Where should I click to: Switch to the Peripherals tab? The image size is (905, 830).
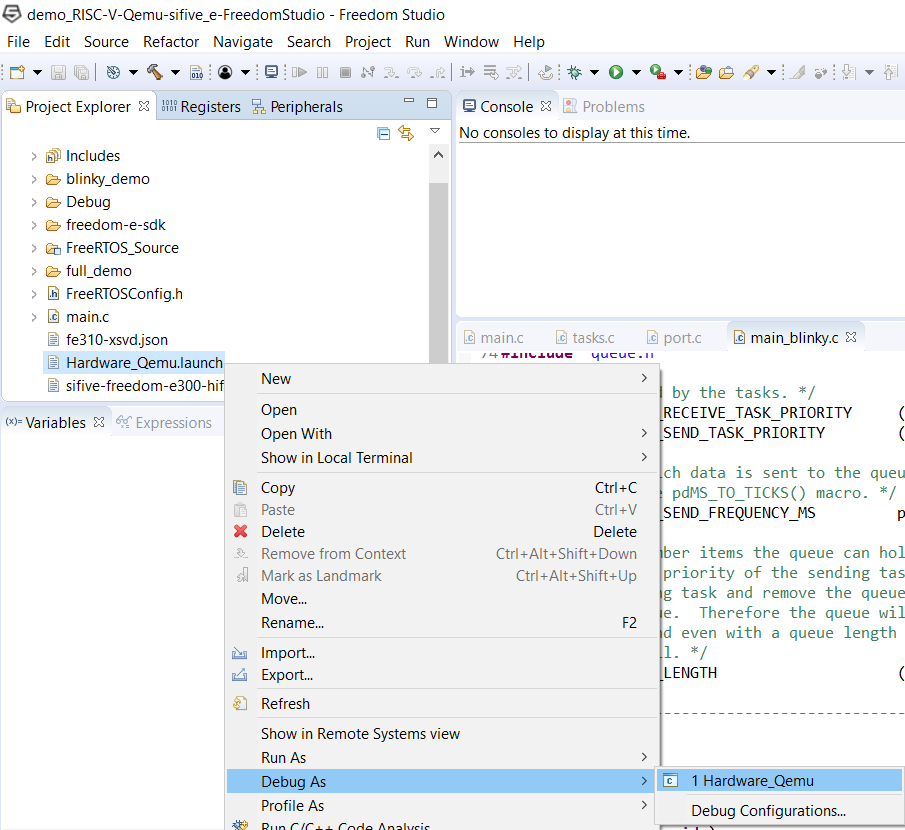click(x=297, y=107)
